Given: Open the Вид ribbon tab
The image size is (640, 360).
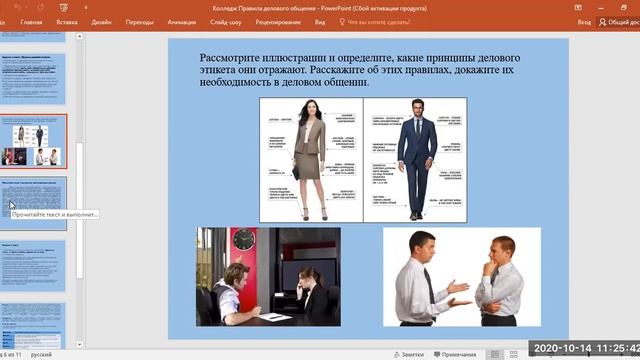Looking at the screenshot, I should 320,22.
